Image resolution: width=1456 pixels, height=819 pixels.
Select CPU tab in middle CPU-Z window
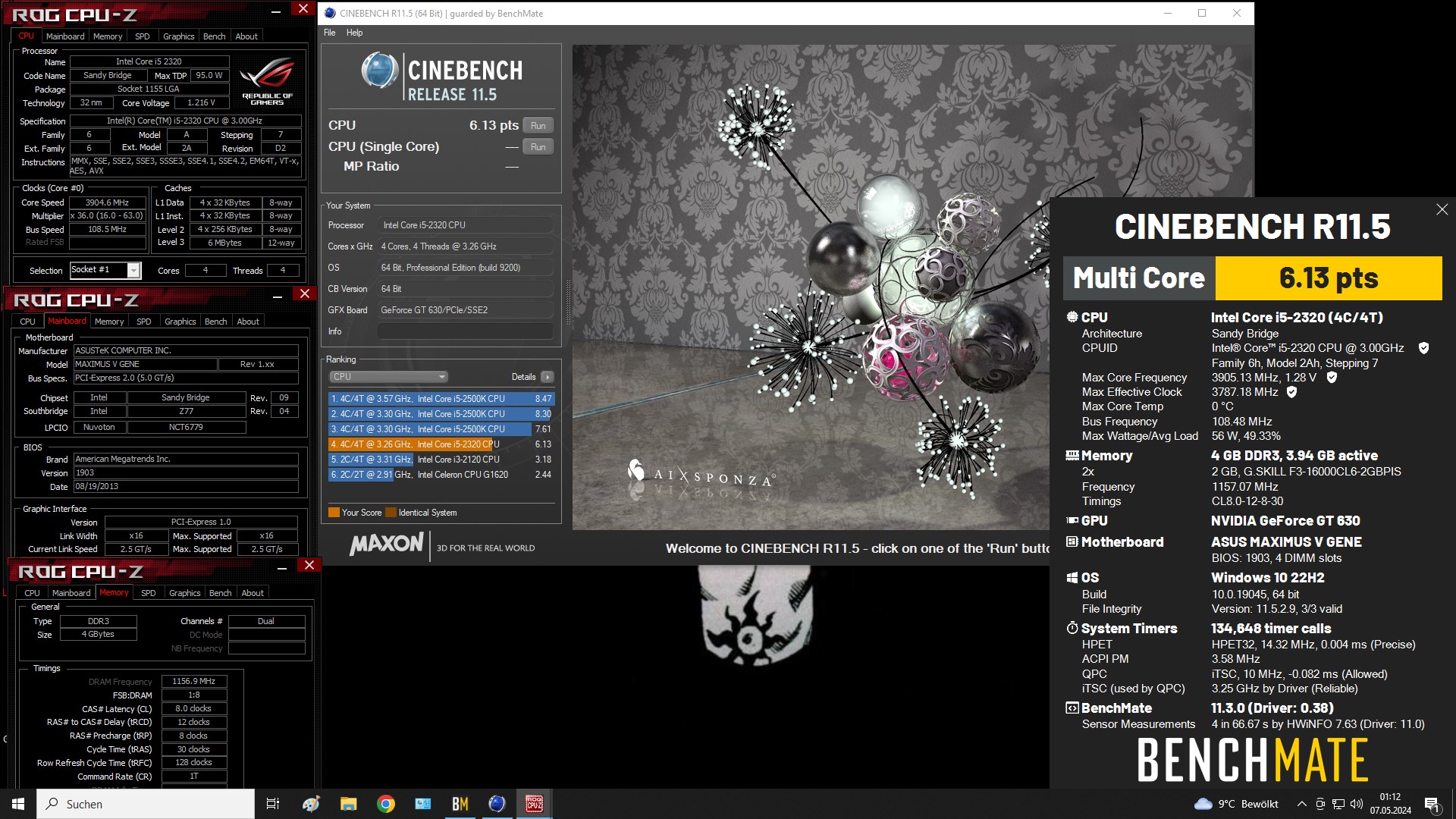pos(28,322)
